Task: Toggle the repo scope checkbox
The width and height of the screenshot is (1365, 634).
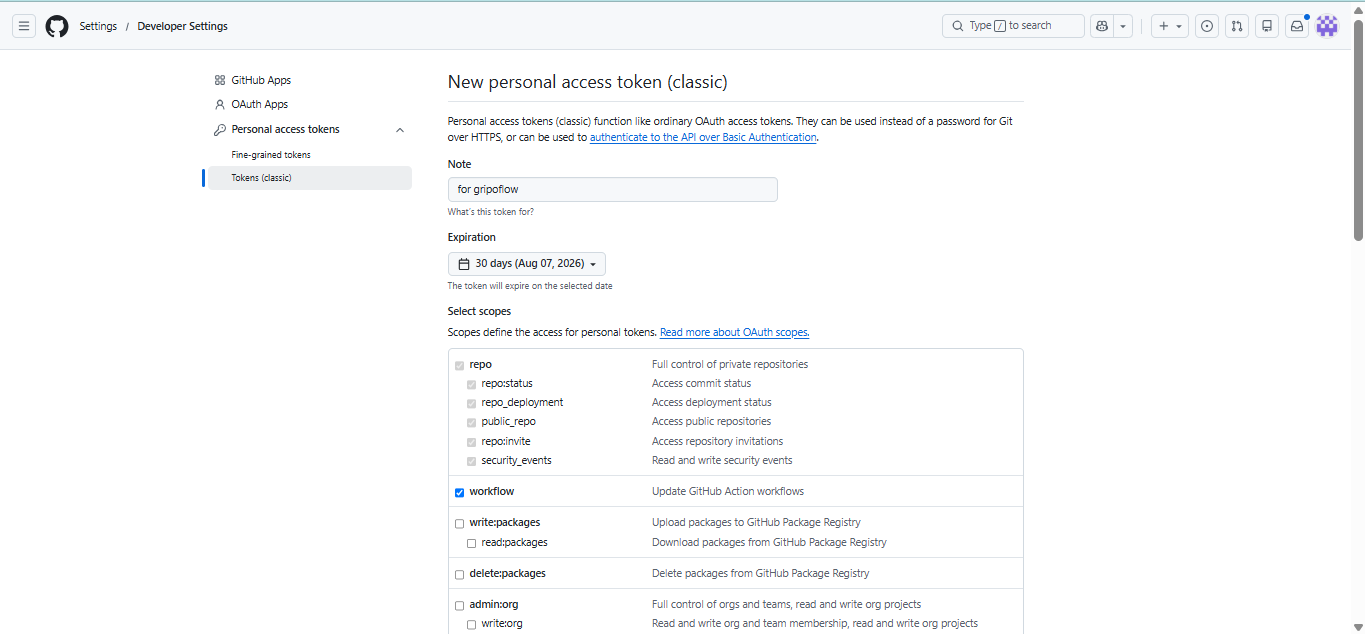Action: [460, 365]
